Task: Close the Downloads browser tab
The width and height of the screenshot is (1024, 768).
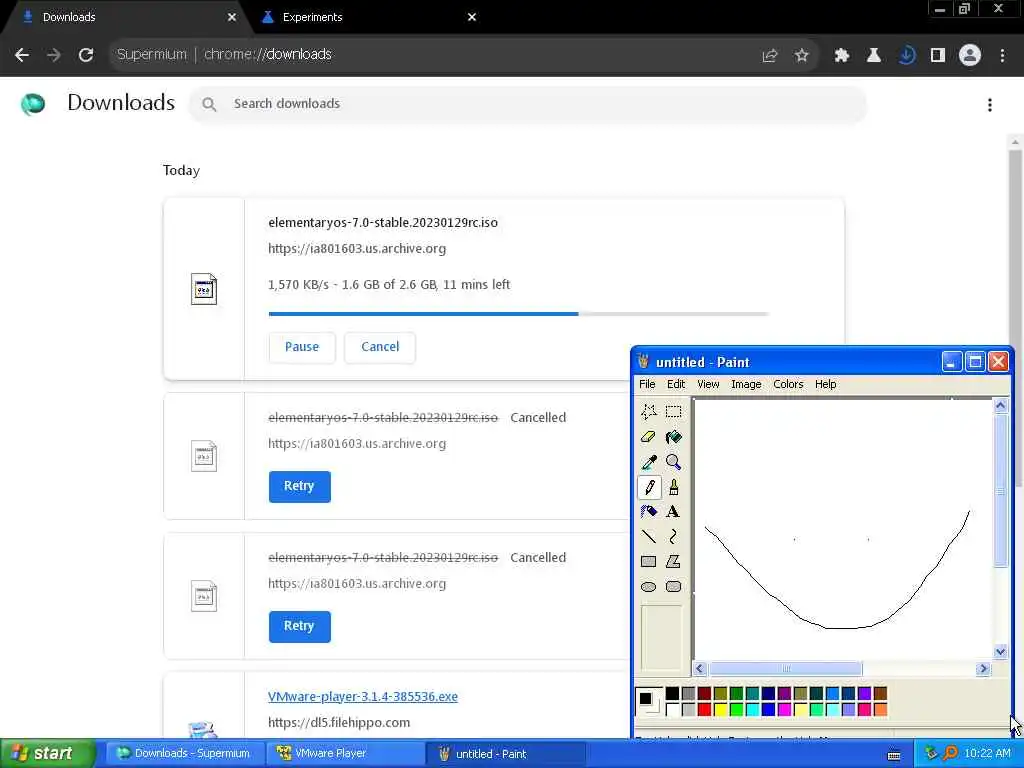Action: 232,18
